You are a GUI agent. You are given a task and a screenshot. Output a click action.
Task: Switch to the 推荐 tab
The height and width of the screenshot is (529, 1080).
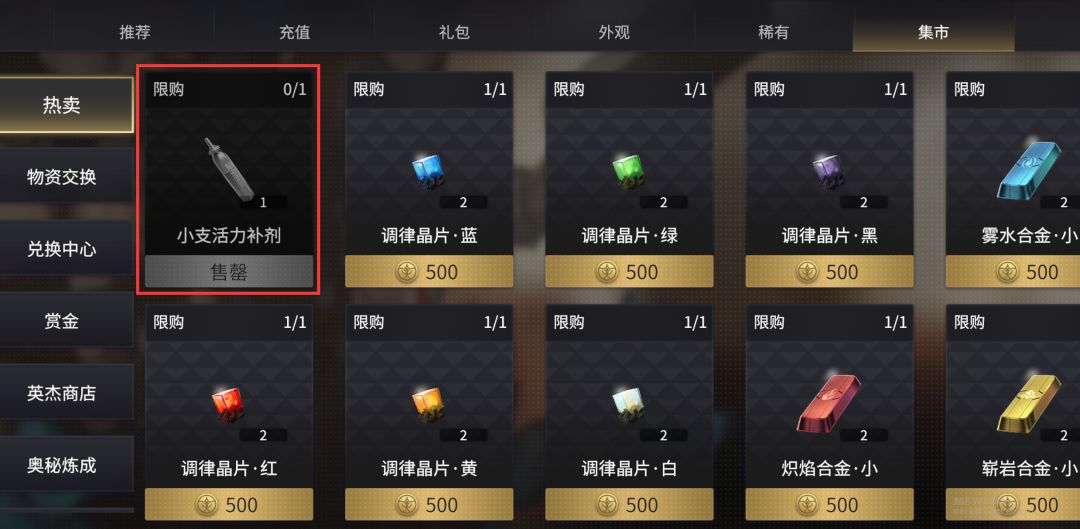134,32
